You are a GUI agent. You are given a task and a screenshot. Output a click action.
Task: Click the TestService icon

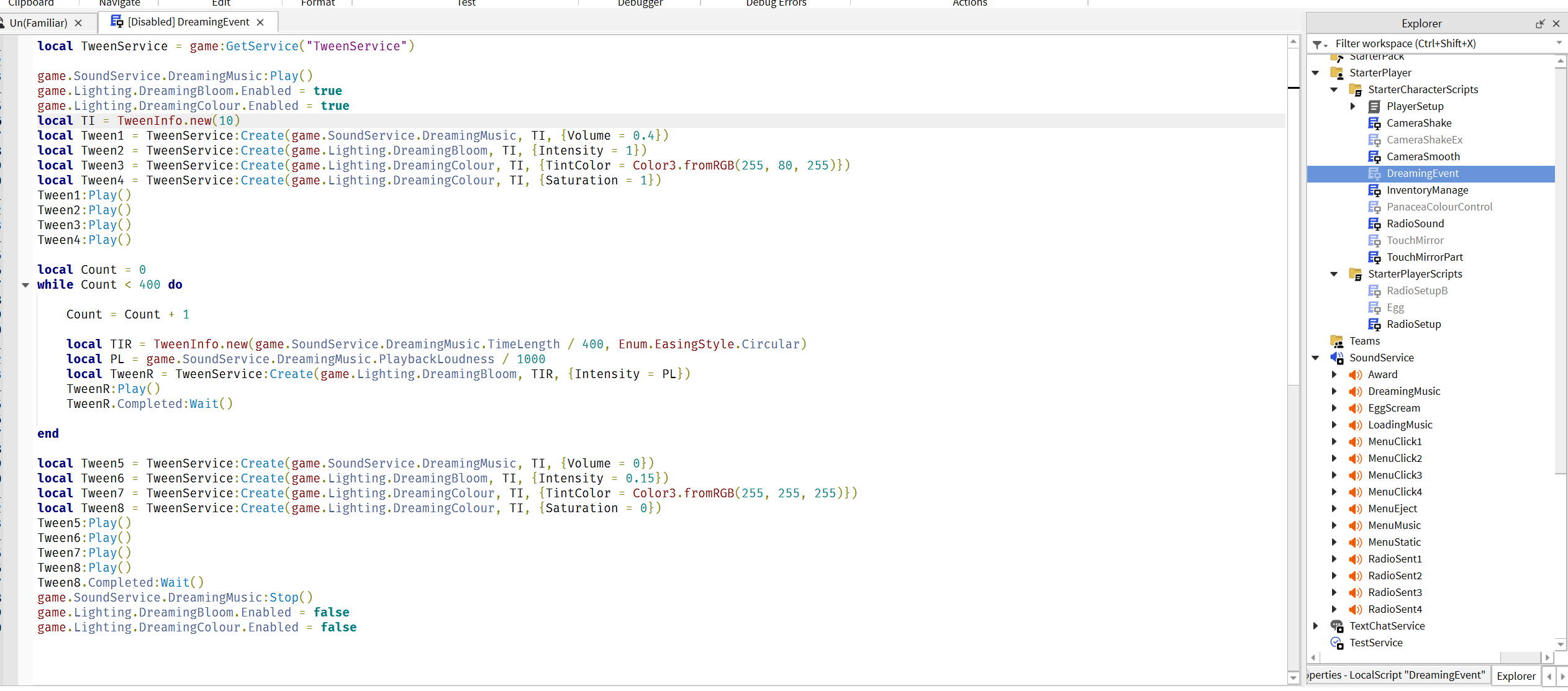[1337, 643]
